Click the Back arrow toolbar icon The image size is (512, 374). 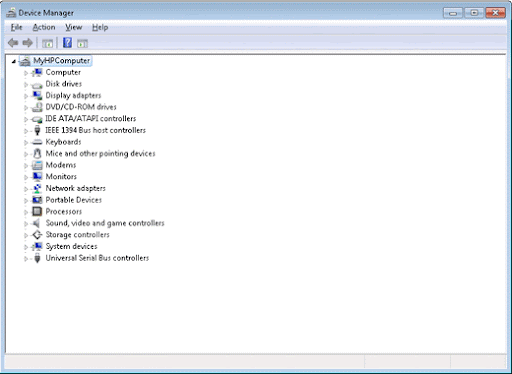[x=13, y=43]
